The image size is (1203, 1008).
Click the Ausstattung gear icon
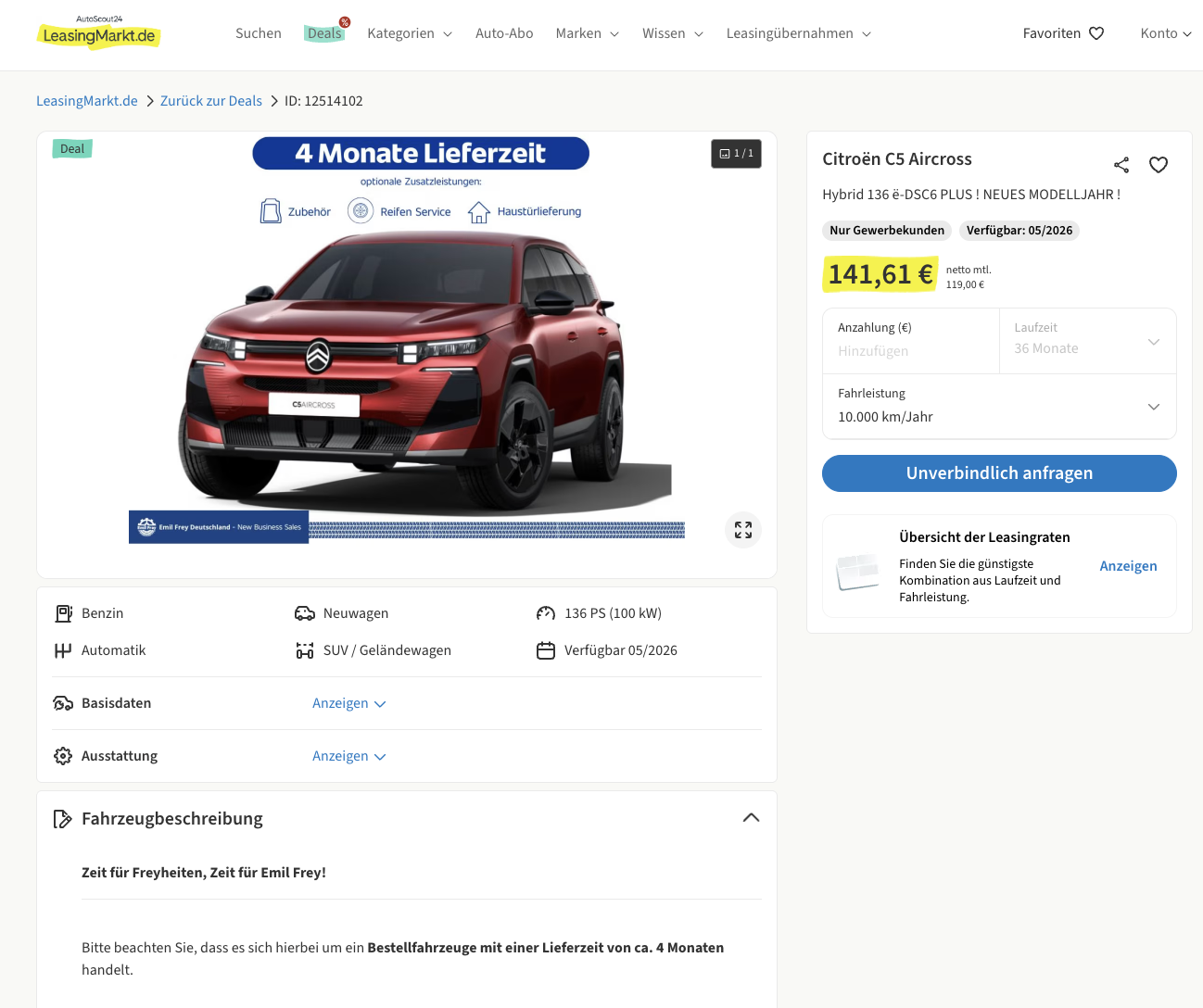pyautogui.click(x=63, y=756)
